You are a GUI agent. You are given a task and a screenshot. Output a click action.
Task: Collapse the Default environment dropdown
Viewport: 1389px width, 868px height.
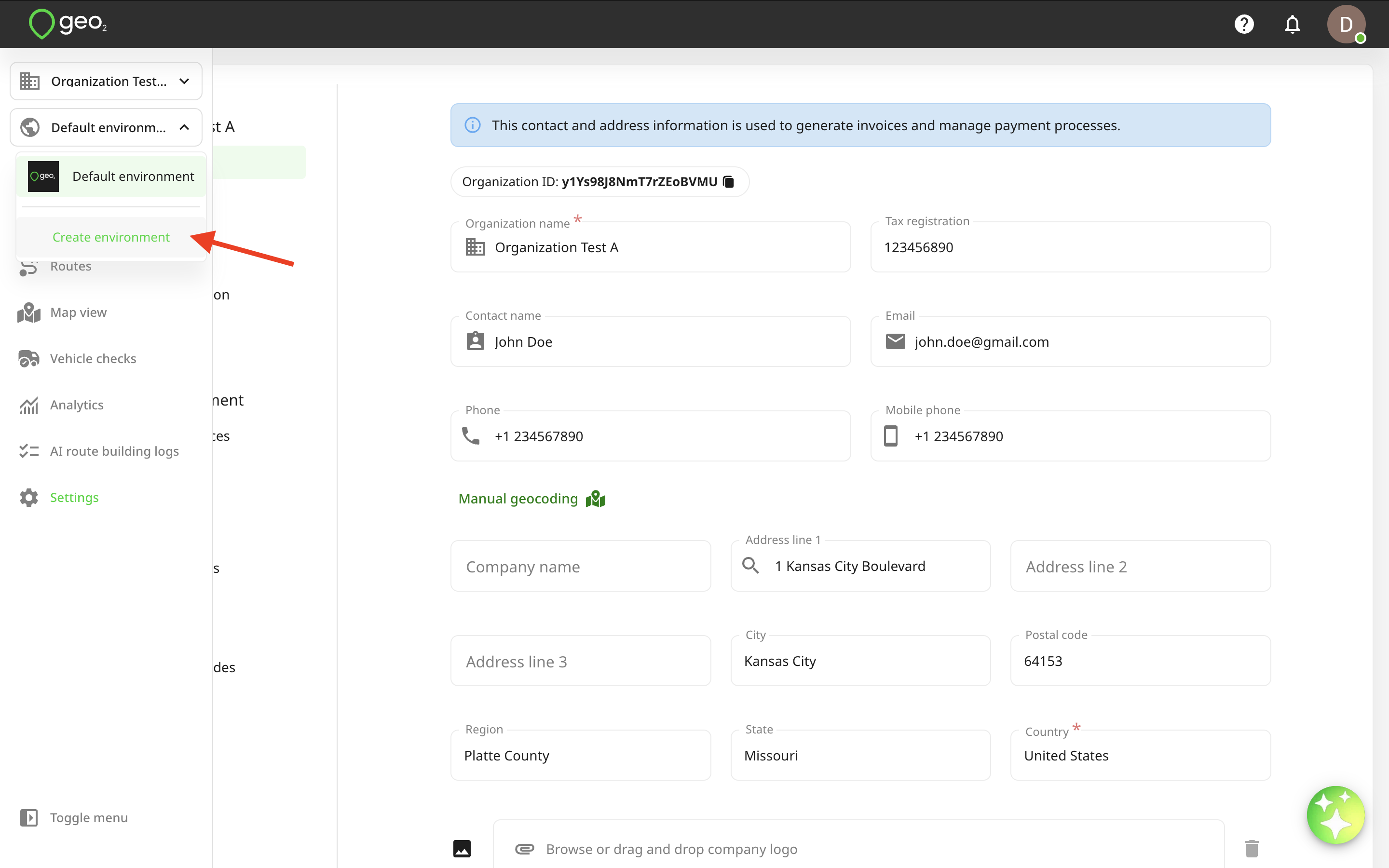pos(106,127)
